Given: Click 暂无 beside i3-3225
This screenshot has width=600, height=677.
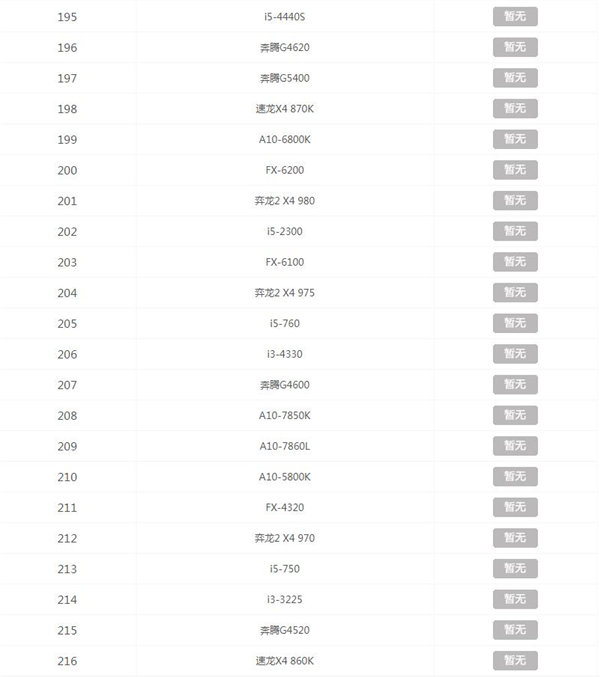Looking at the screenshot, I should (515, 599).
